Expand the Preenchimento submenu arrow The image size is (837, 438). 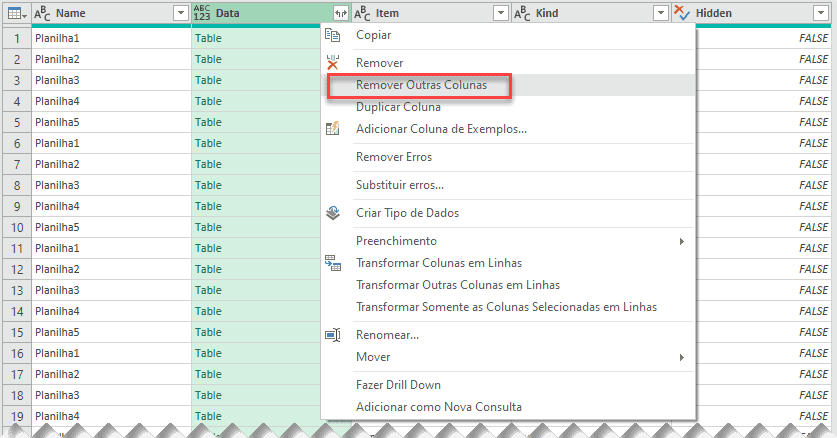(682, 242)
